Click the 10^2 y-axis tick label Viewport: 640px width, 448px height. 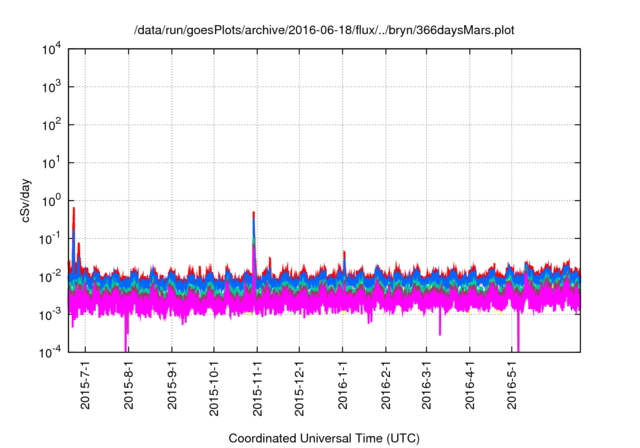tap(51, 125)
